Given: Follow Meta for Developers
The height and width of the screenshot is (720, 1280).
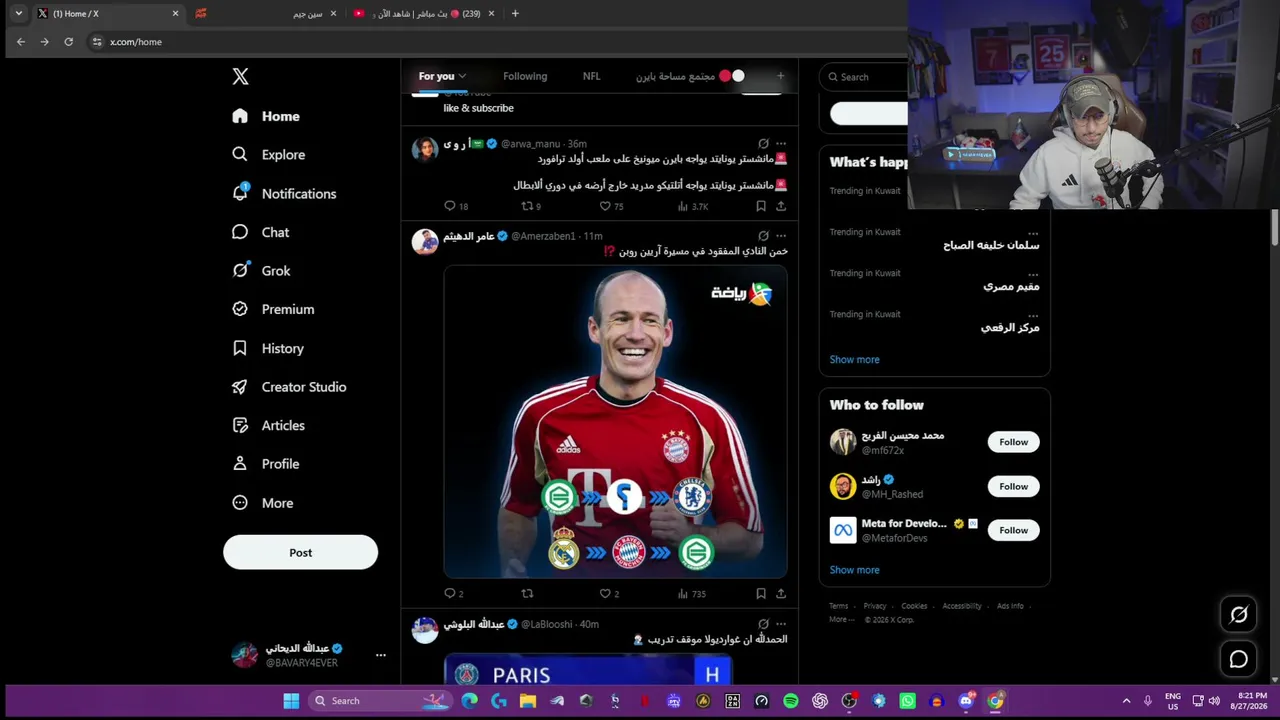Looking at the screenshot, I should pos(1013,530).
